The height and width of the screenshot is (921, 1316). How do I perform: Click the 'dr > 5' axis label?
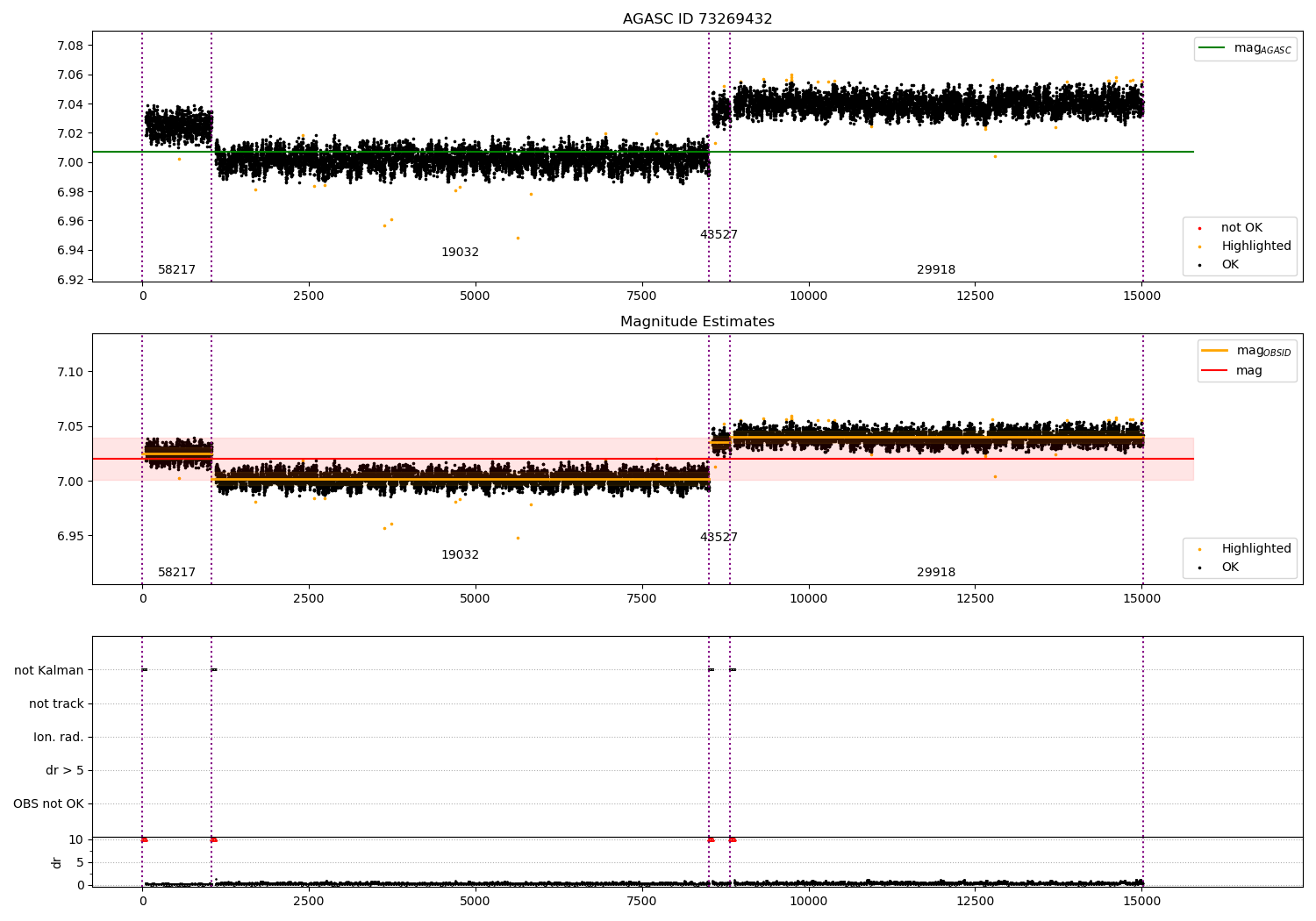[x=65, y=770]
